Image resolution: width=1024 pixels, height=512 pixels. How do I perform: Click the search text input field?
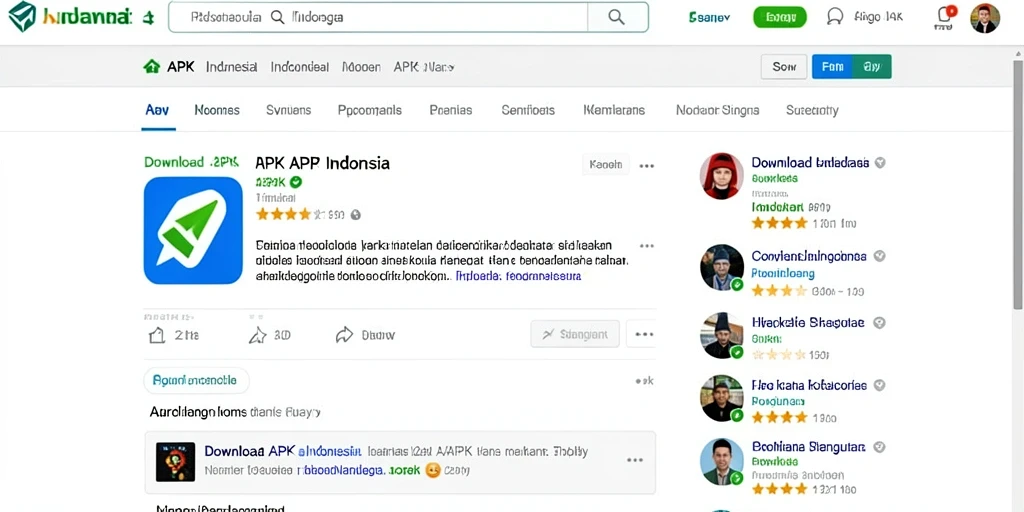pyautogui.click(x=379, y=18)
